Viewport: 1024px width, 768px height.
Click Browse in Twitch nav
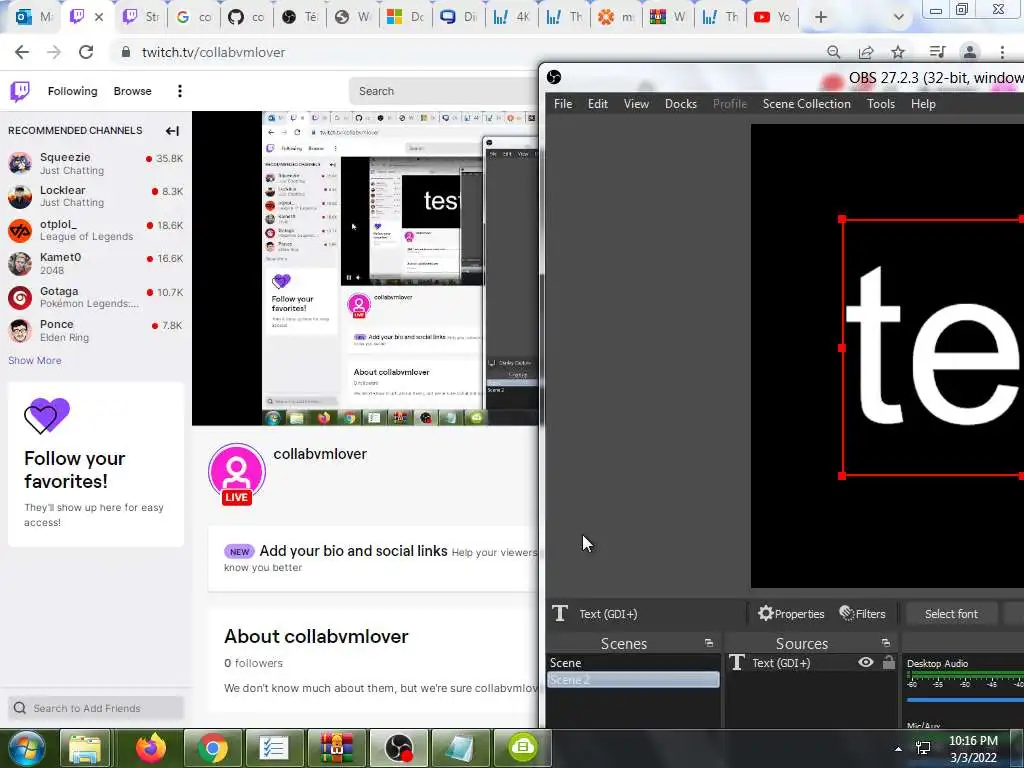[133, 91]
